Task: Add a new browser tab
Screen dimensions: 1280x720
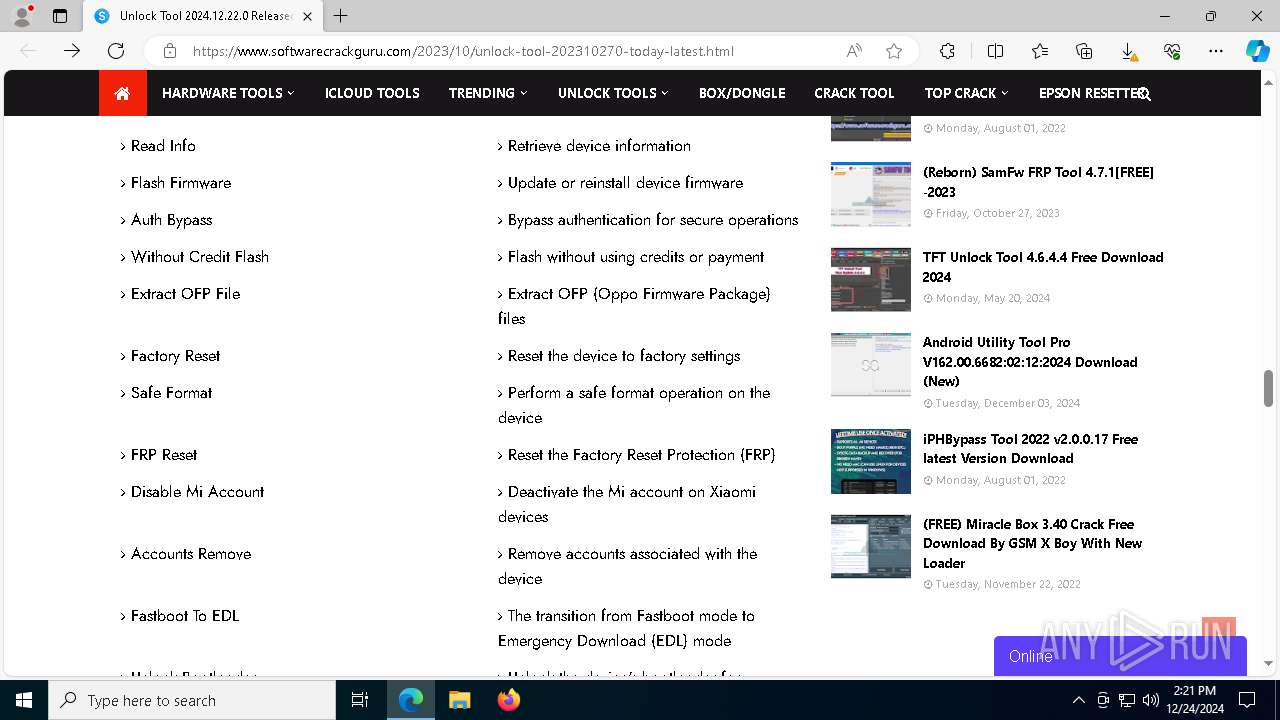Action: [x=341, y=16]
